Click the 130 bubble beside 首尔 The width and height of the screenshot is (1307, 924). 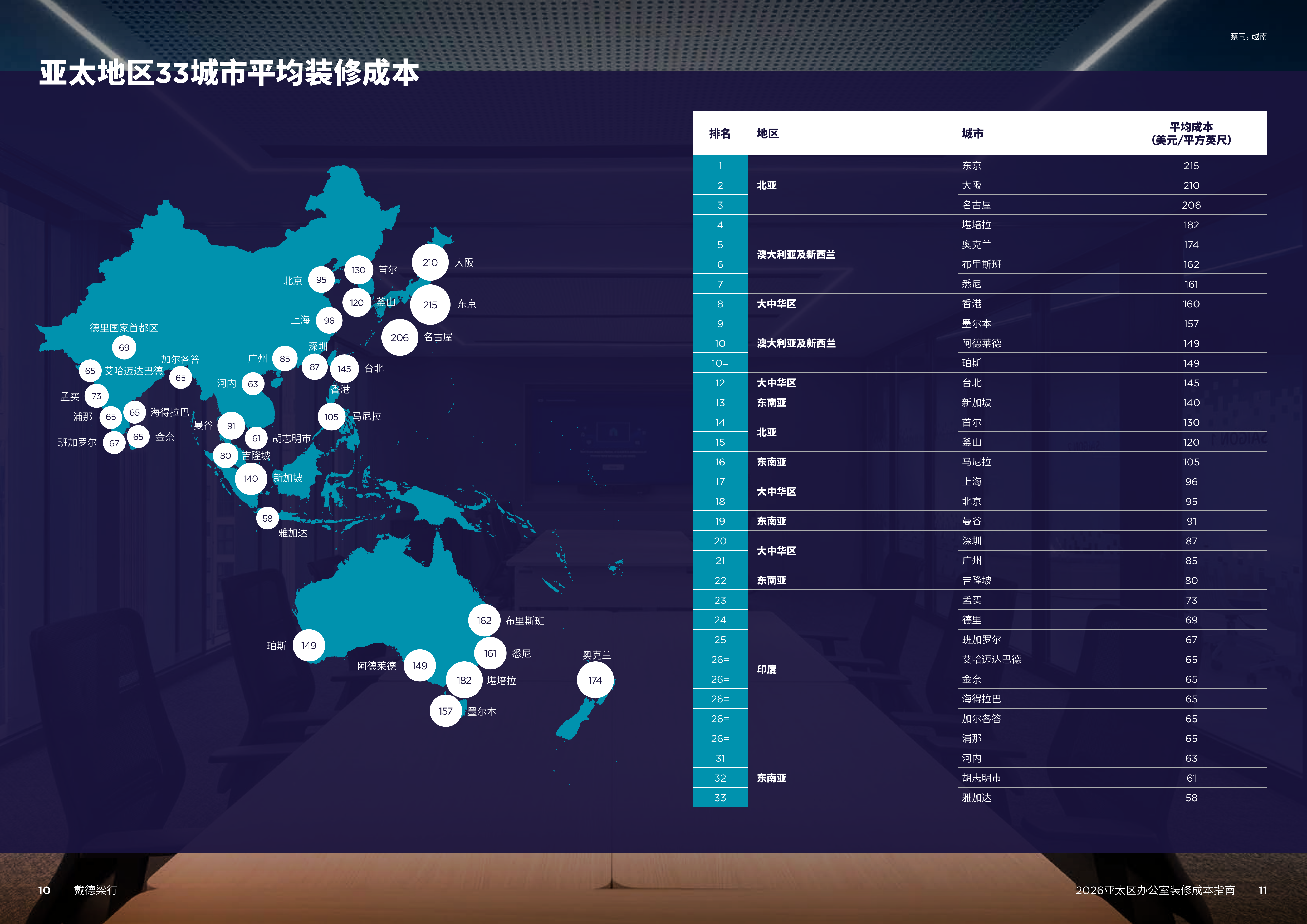tap(359, 270)
